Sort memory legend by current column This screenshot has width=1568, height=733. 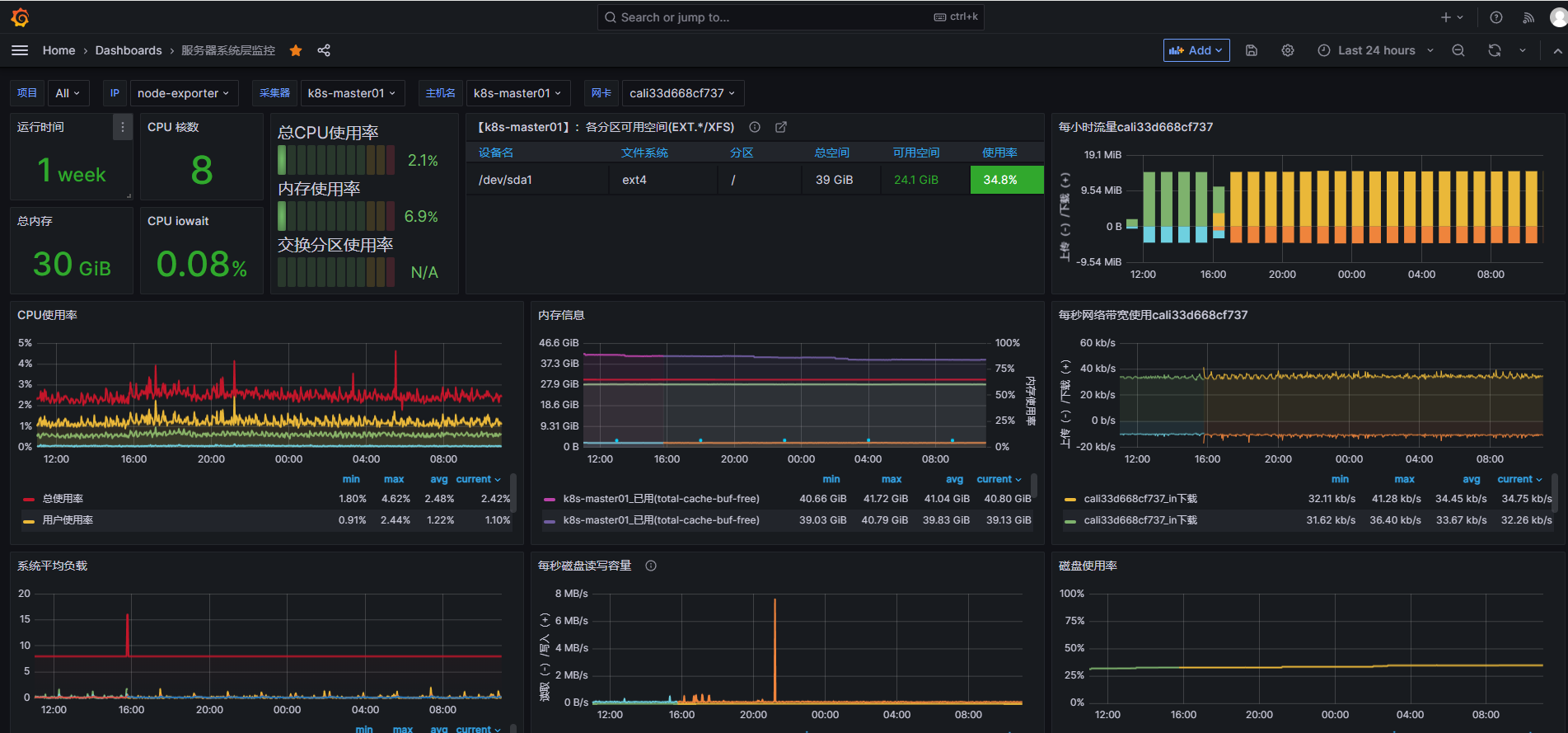tap(999, 479)
